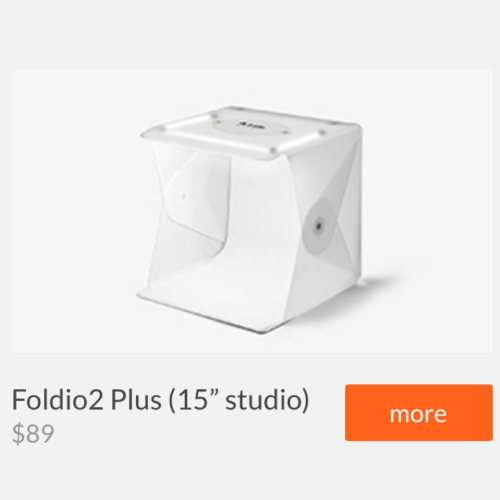
Task: Click the $89 price label
Action: (x=33, y=433)
